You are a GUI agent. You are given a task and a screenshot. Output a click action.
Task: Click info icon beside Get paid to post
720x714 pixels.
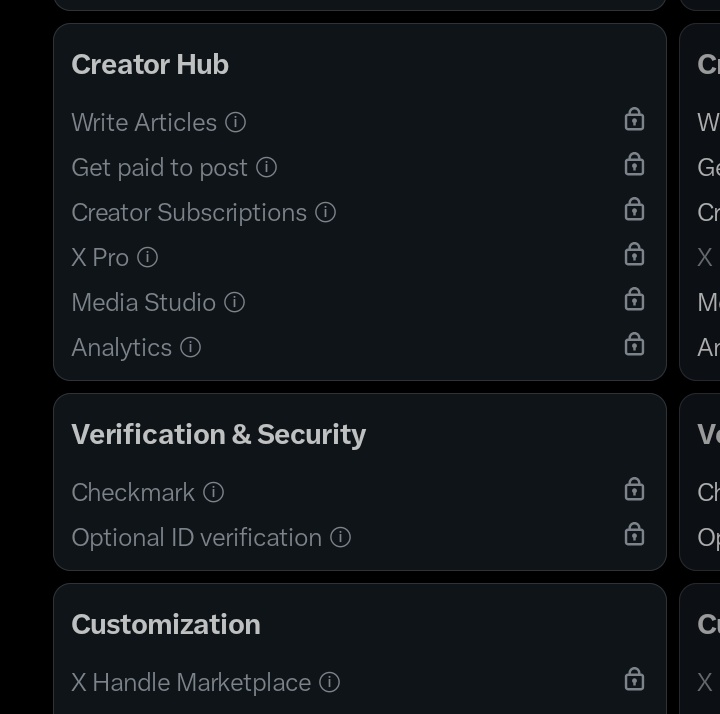pyautogui.click(x=266, y=167)
